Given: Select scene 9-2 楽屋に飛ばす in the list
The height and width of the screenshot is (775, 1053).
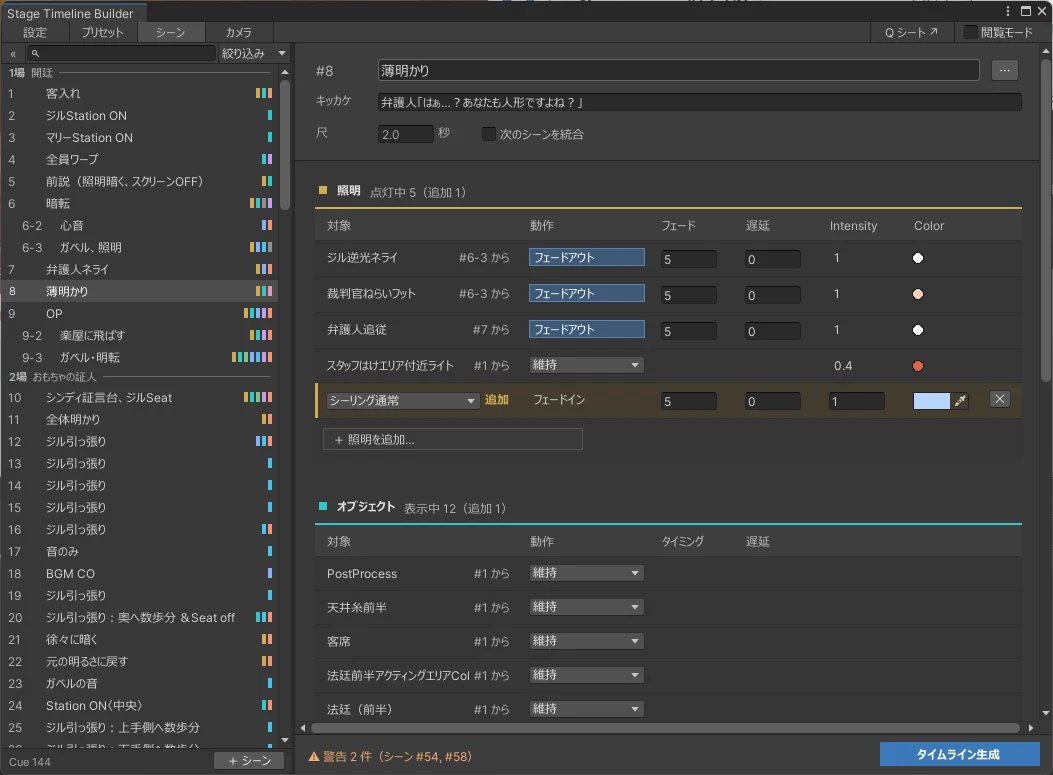Looking at the screenshot, I should [x=140, y=335].
